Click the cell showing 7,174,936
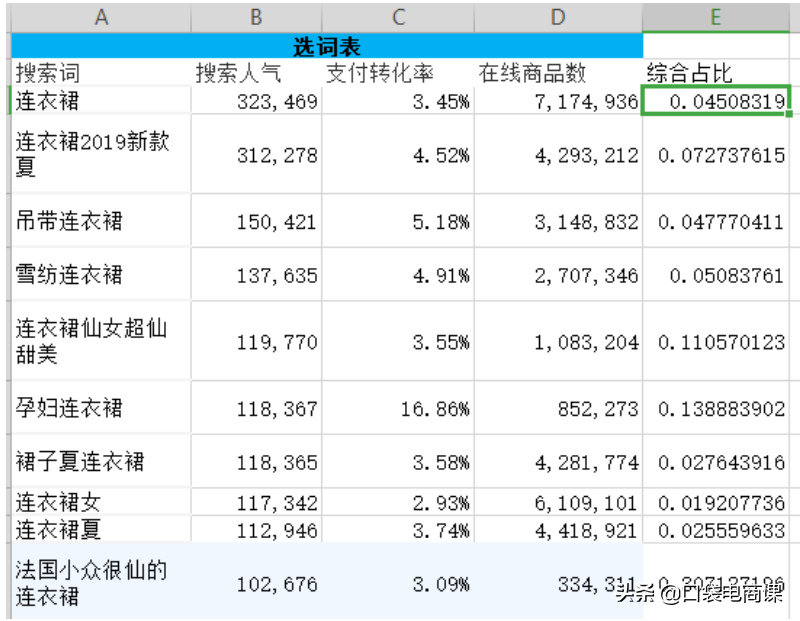The width and height of the screenshot is (800, 621). (x=558, y=101)
